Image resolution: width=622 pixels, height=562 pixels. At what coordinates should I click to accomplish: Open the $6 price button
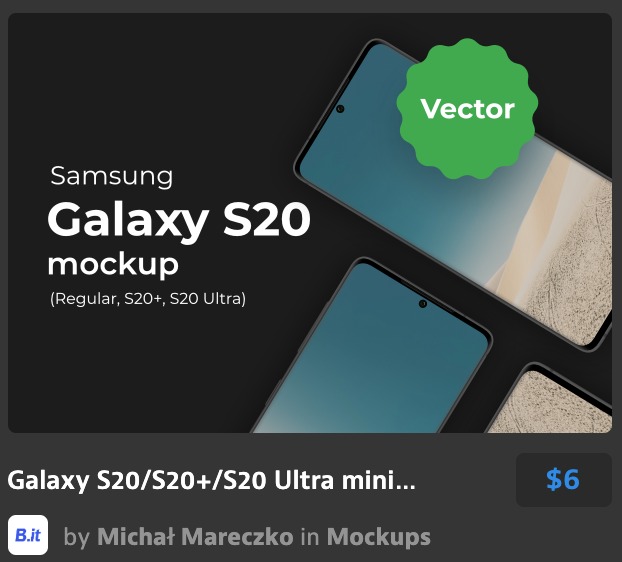(564, 480)
